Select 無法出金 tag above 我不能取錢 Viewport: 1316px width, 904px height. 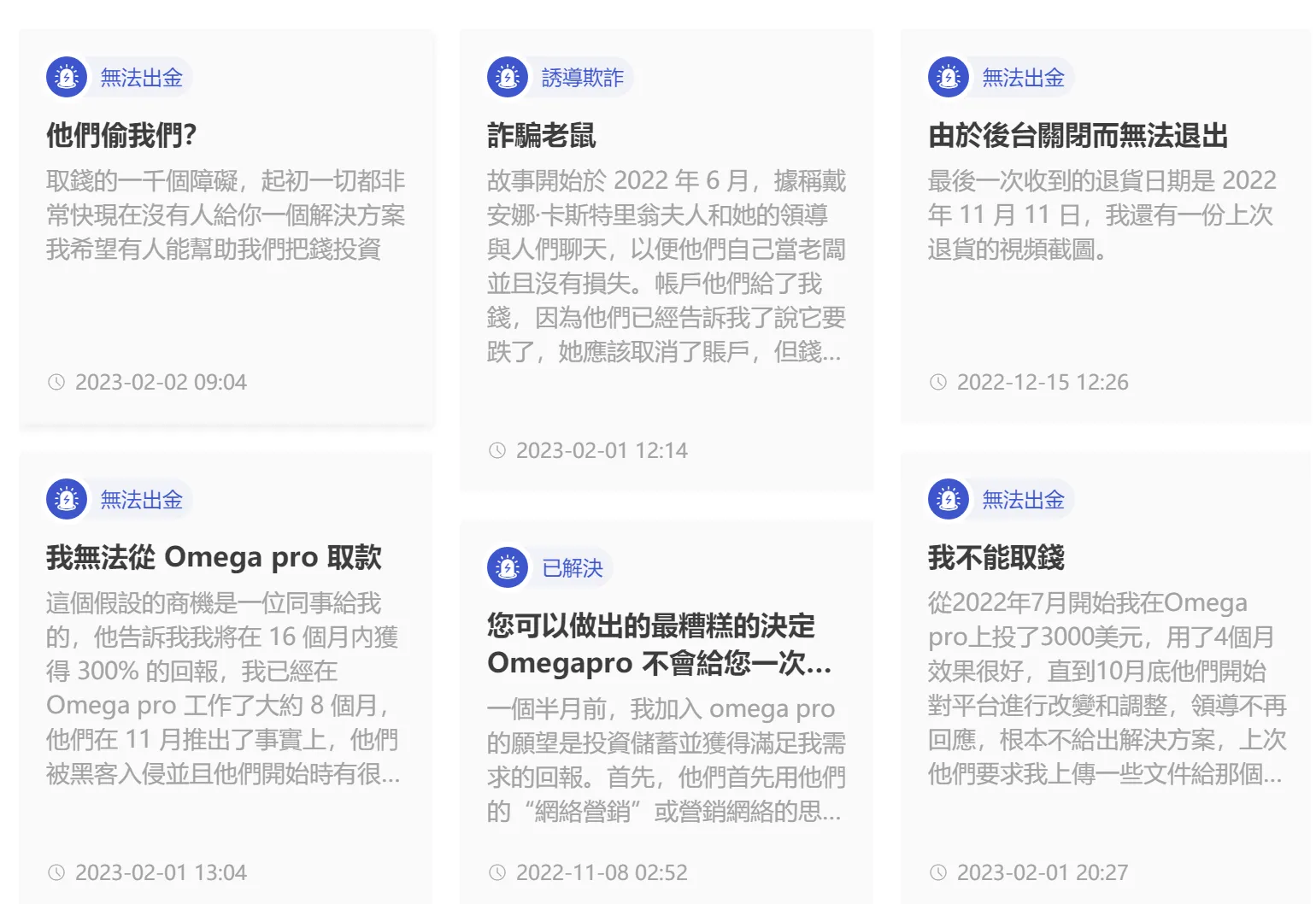[1024, 499]
